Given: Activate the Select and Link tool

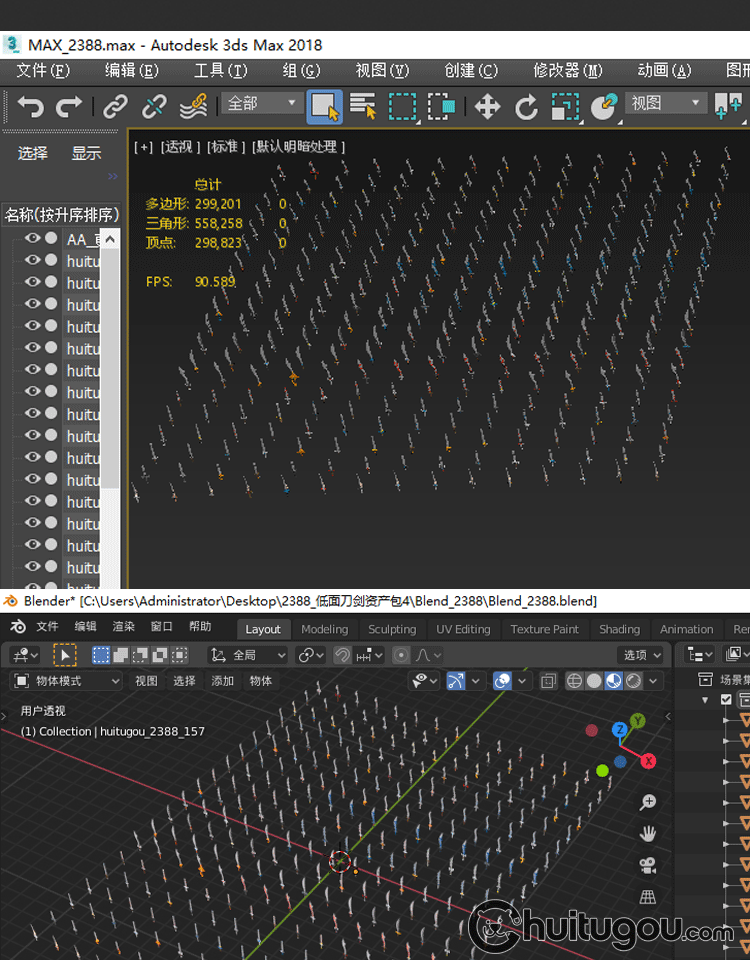Looking at the screenshot, I should point(116,106).
